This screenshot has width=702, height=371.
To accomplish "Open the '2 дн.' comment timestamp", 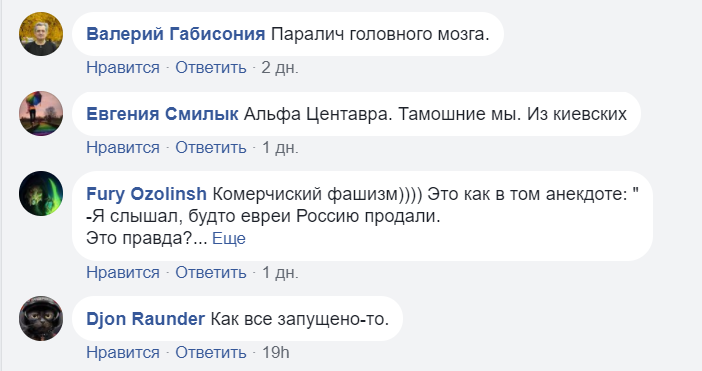I will point(280,68).
